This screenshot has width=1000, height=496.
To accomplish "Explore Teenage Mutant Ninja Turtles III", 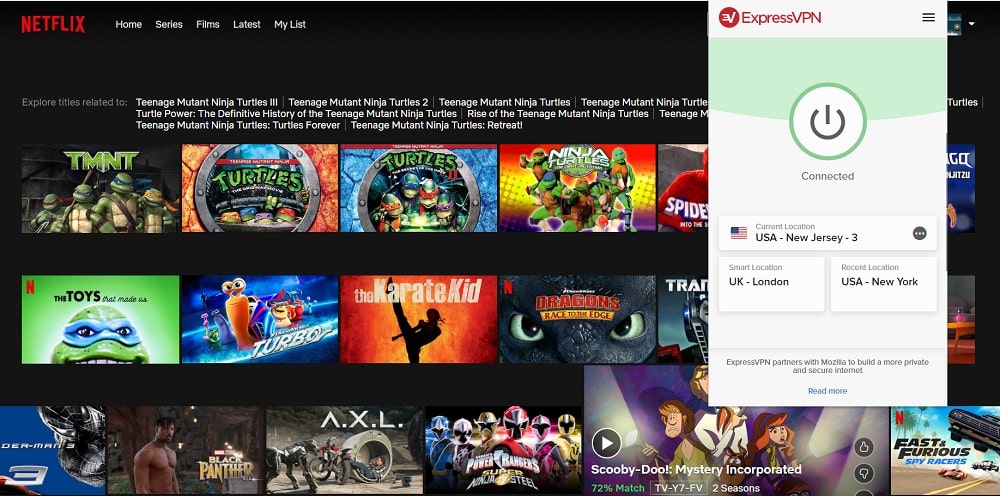I will click(x=207, y=102).
